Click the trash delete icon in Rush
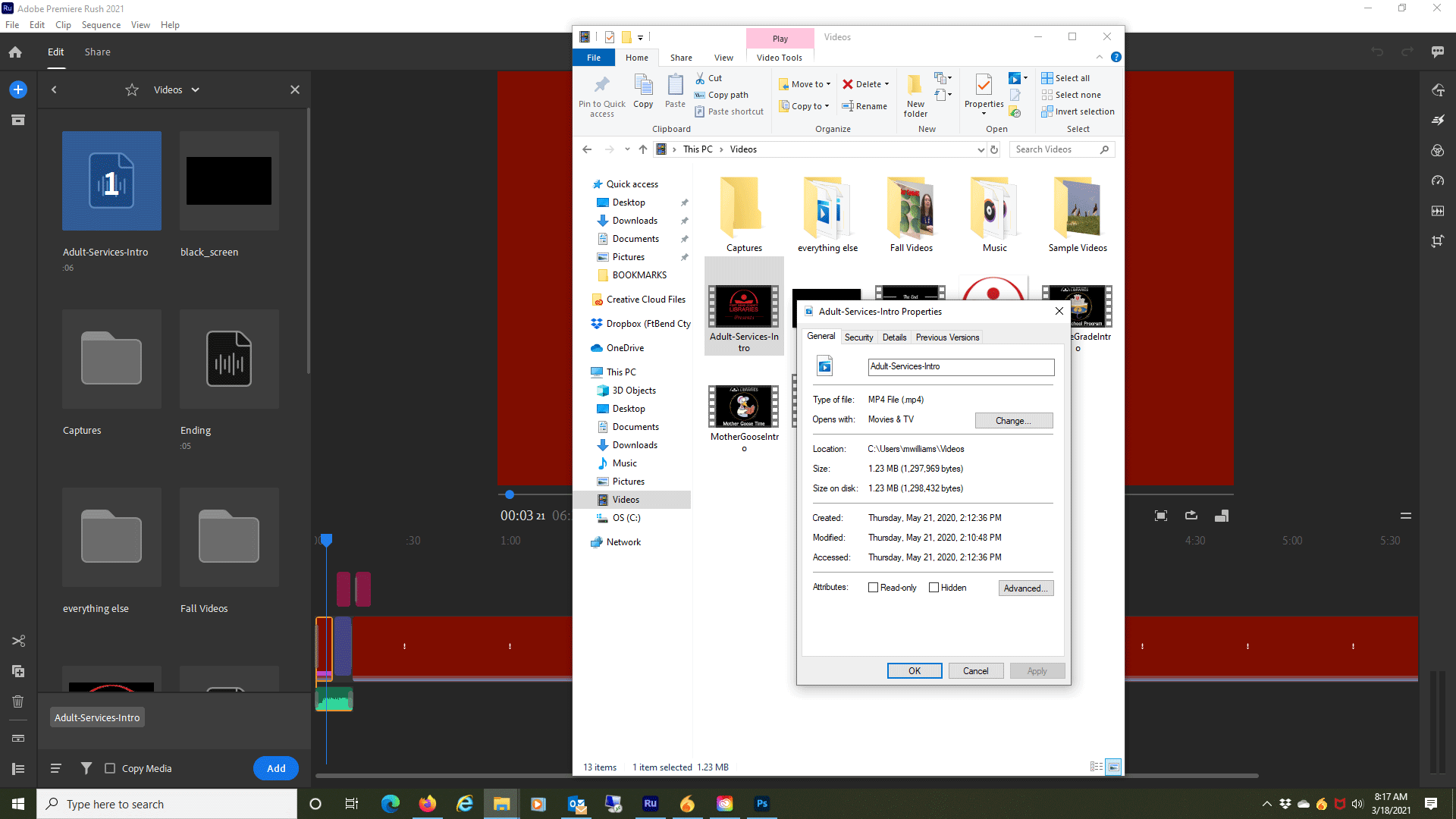1456x819 pixels. point(18,701)
